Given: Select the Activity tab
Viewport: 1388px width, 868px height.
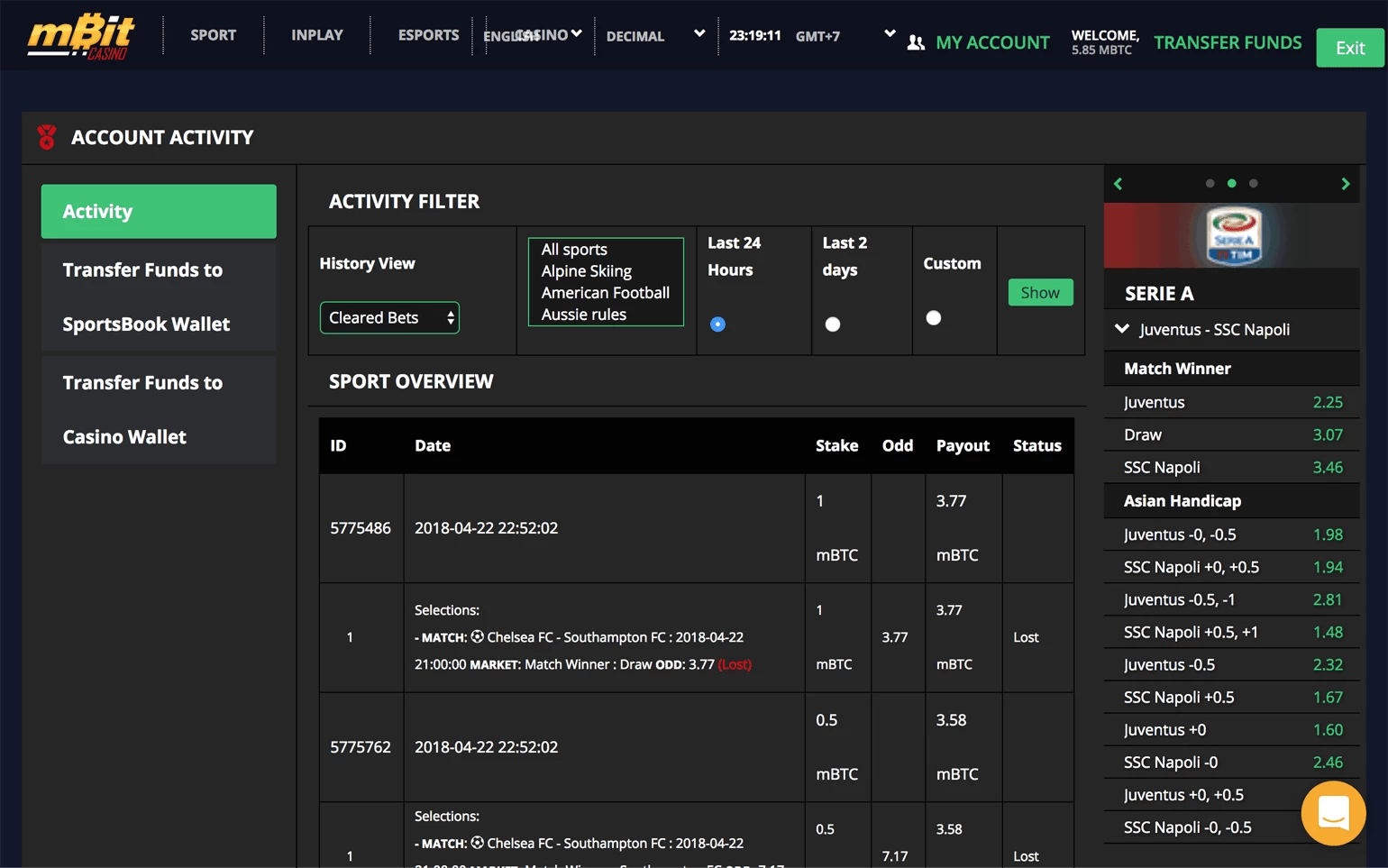Looking at the screenshot, I should point(159,211).
